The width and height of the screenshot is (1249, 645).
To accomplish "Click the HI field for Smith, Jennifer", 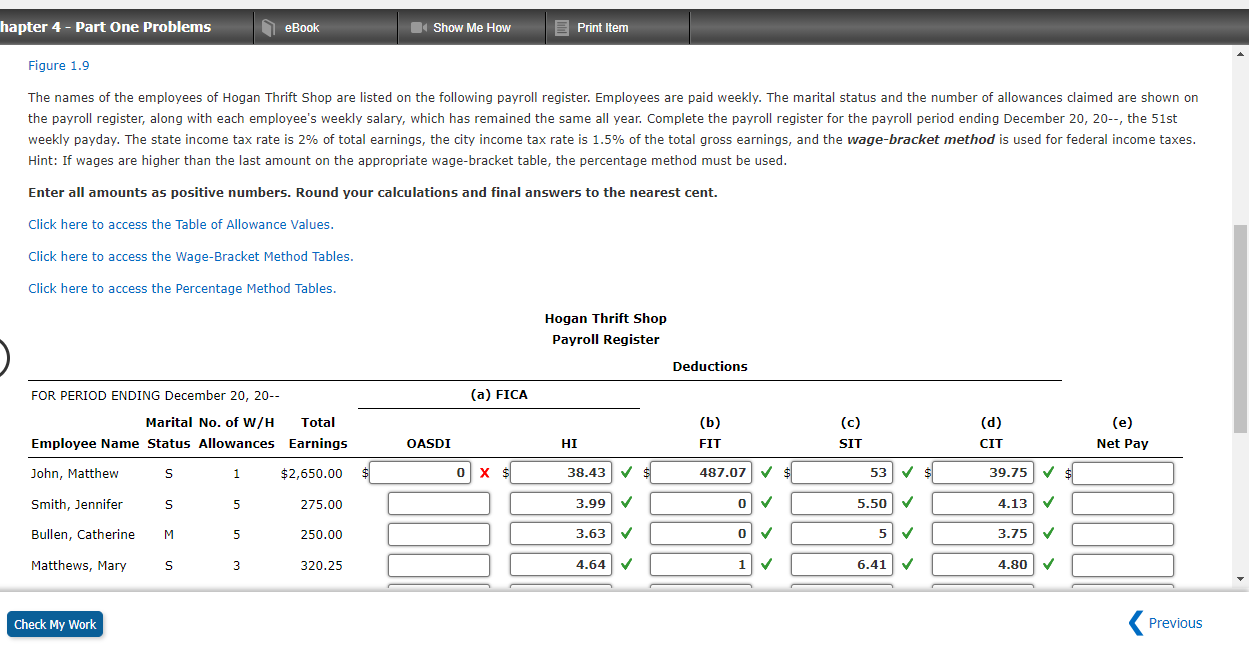I will coord(562,504).
